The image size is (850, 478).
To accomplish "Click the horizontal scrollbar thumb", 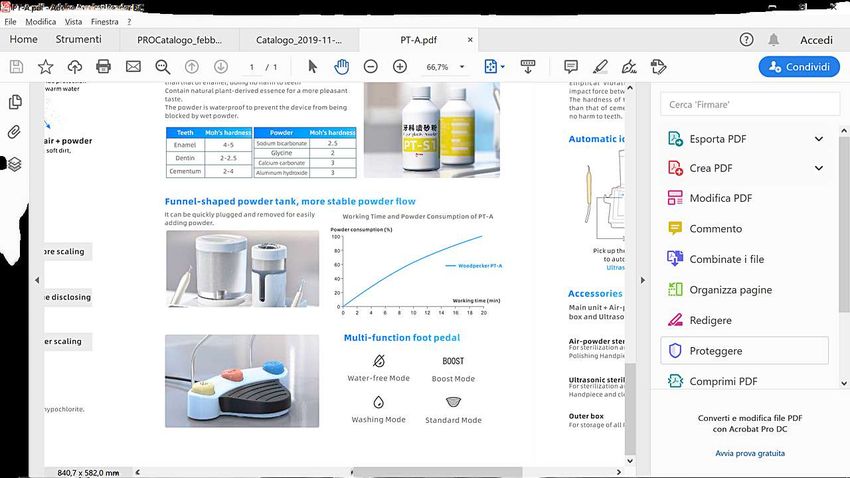I will point(437,472).
